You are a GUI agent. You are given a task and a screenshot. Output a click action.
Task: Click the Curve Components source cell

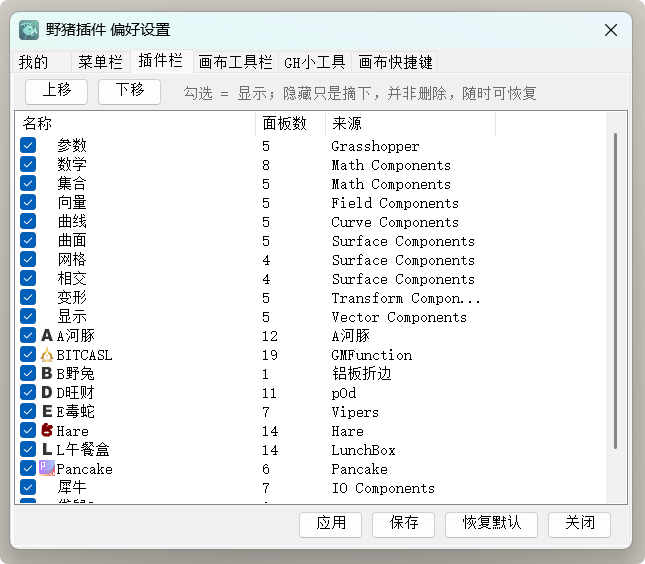pyautogui.click(x=395, y=222)
